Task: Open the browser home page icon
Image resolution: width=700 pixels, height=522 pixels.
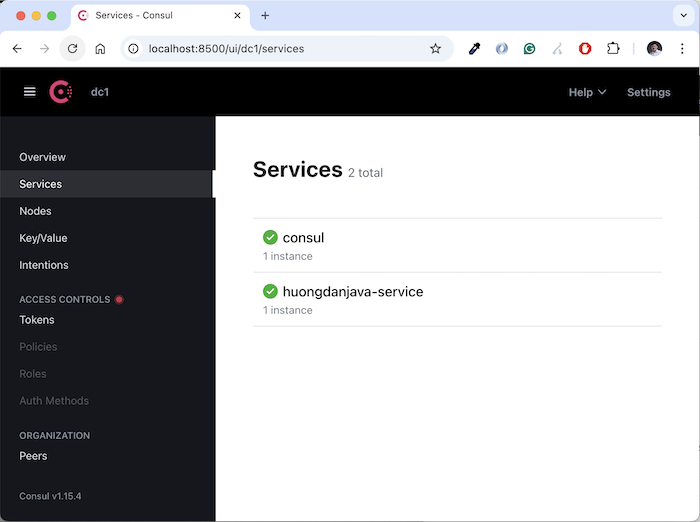Action: (x=100, y=49)
